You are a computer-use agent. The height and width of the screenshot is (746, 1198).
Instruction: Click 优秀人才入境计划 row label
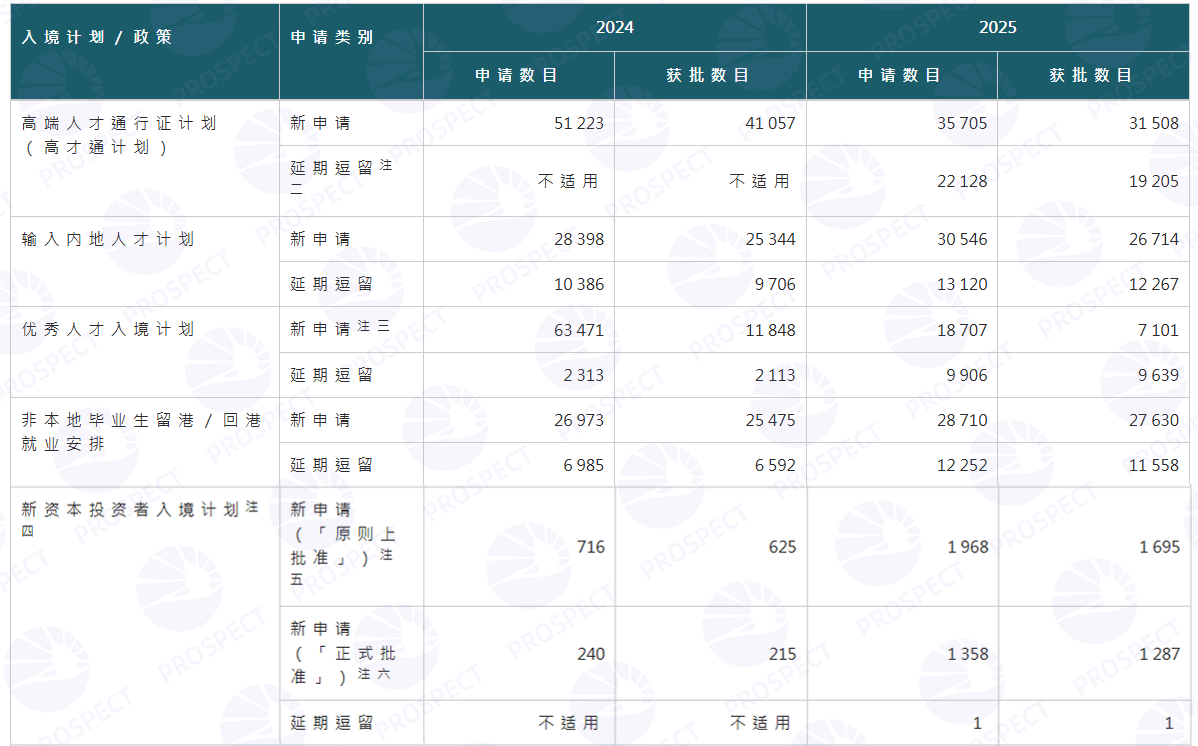pos(108,329)
